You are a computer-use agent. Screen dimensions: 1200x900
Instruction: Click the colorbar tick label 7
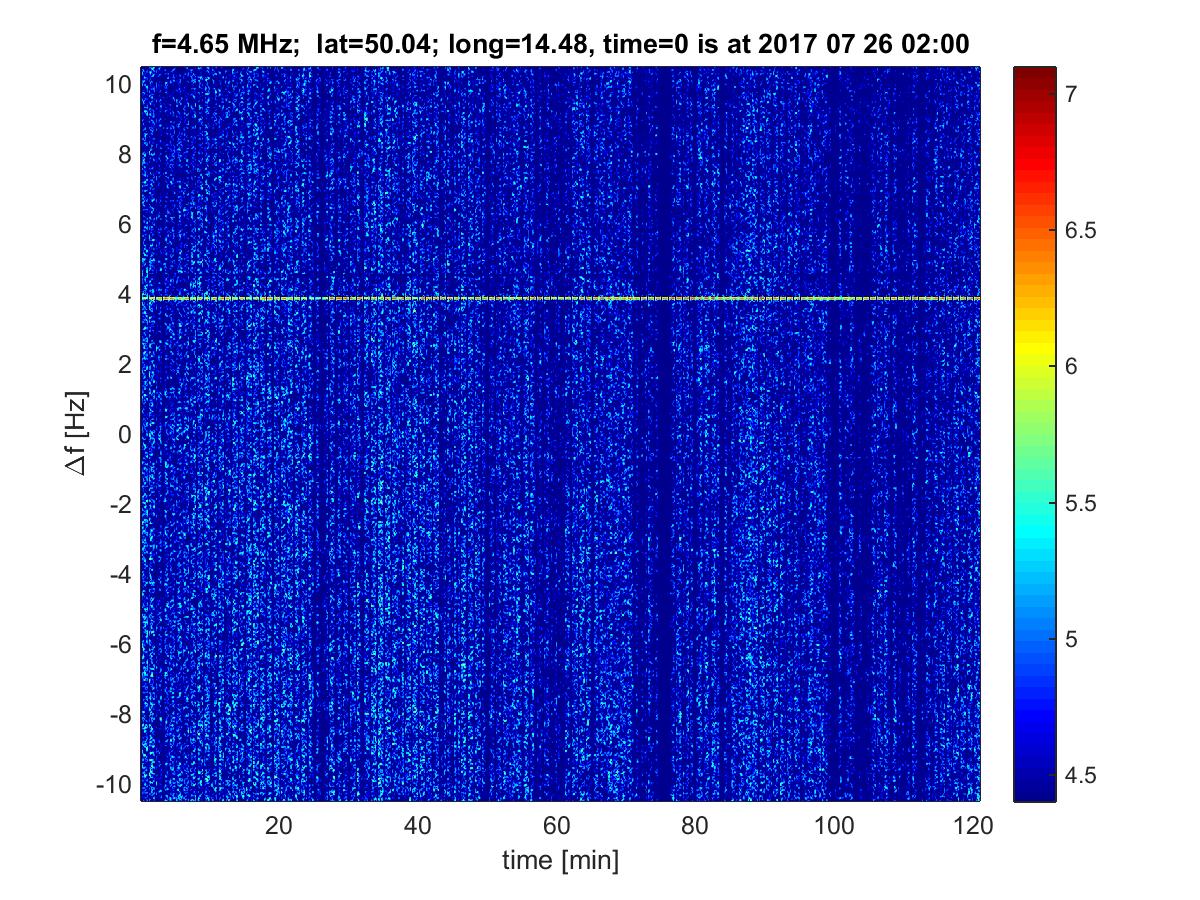click(1070, 94)
